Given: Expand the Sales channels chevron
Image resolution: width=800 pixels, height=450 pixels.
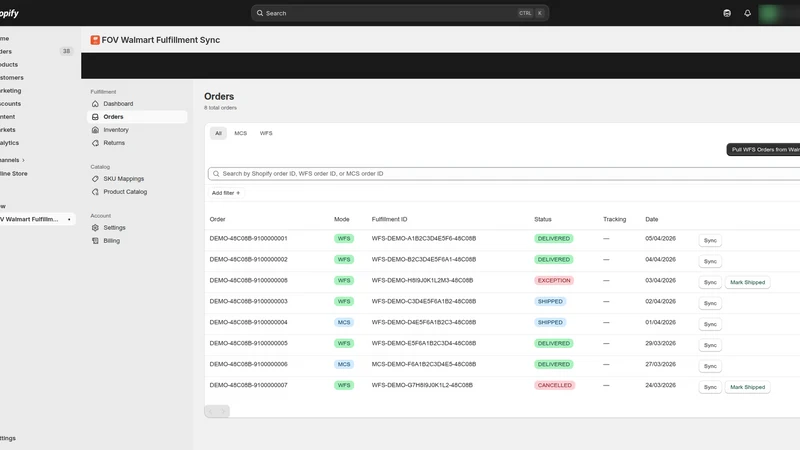Looking at the screenshot, I should coord(23,160).
